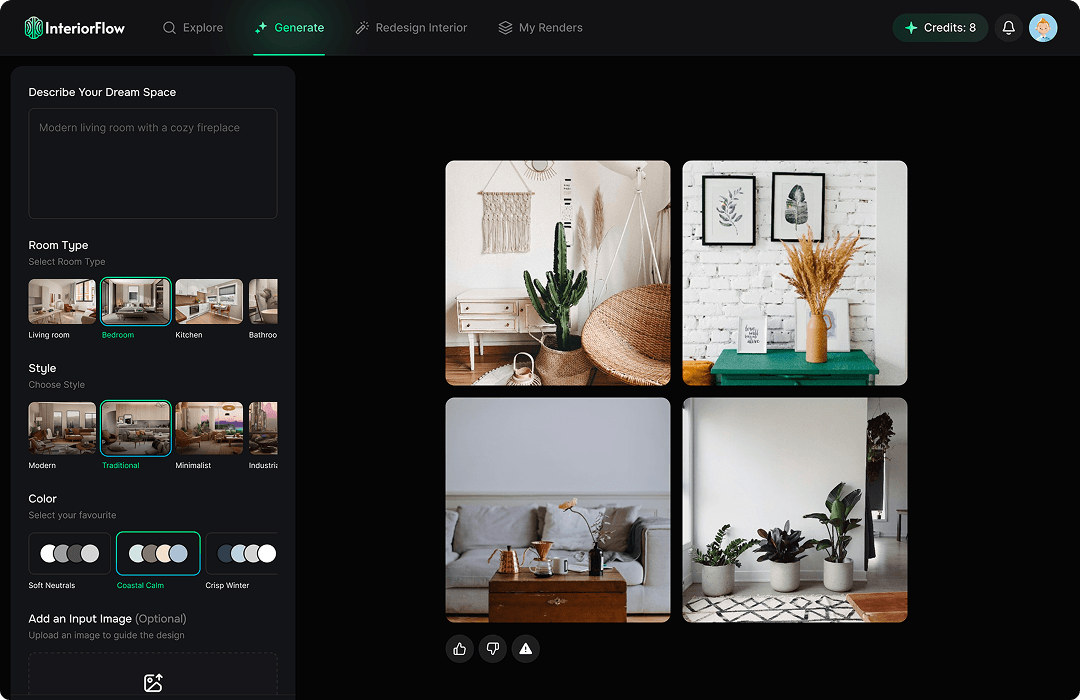
Task: Select the Minimalist style
Action: (208, 425)
